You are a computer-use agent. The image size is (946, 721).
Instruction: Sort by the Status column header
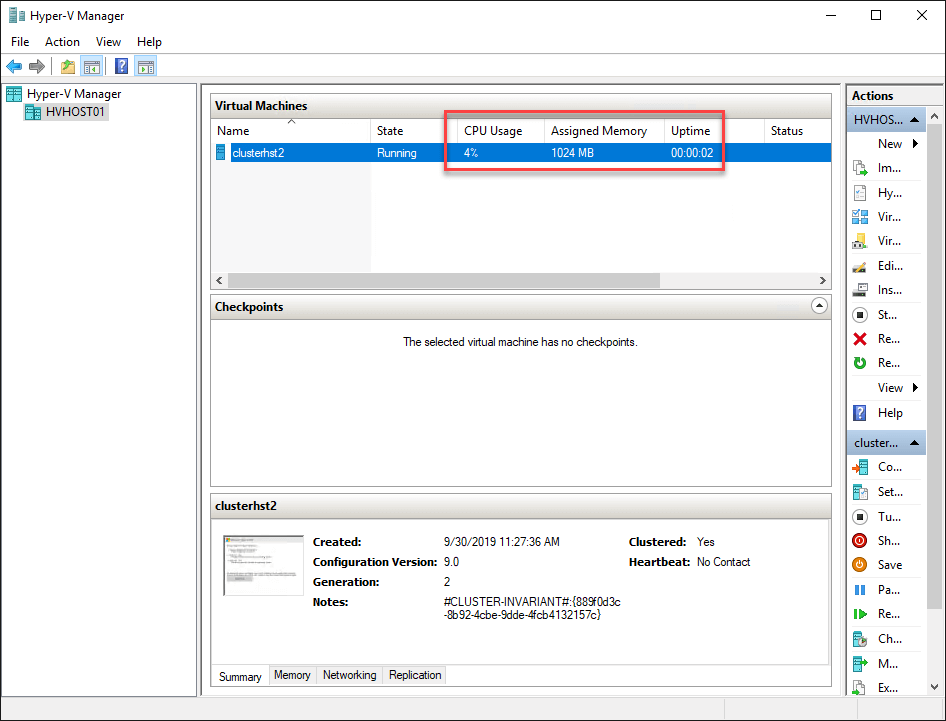[798, 130]
